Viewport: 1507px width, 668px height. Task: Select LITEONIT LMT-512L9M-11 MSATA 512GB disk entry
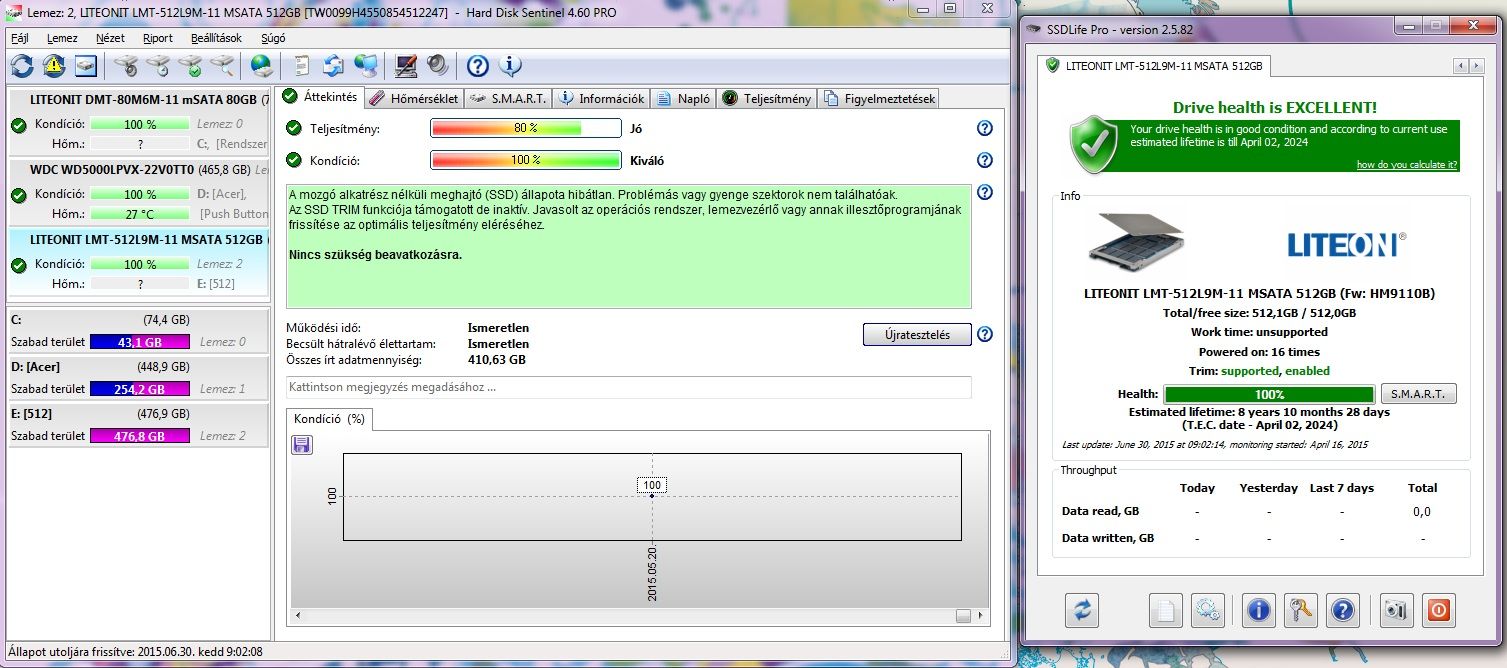click(x=138, y=263)
